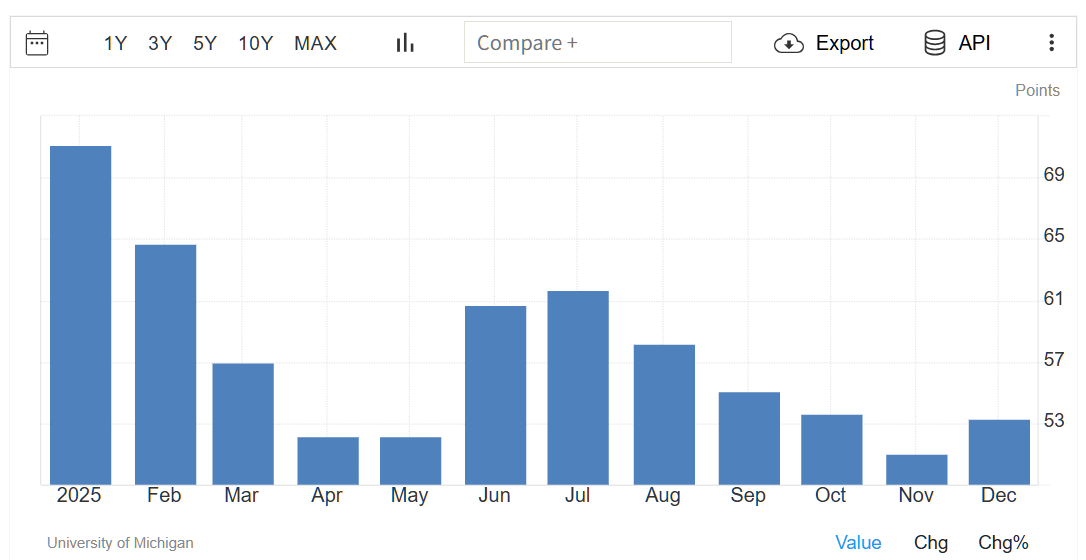
Task: Switch to the 10Y time range
Action: [255, 43]
